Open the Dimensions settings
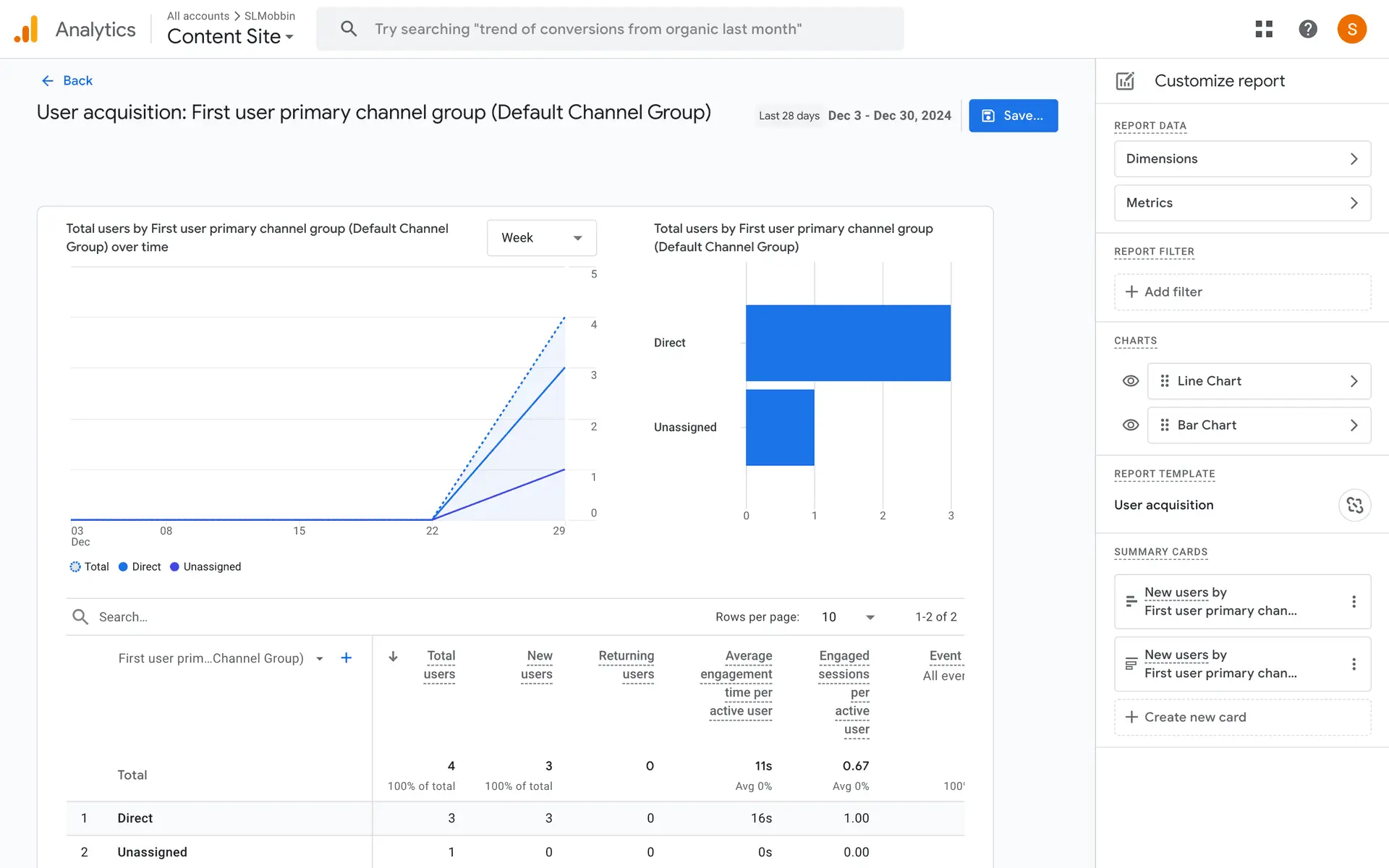This screenshot has width=1389, height=868. 1242,159
